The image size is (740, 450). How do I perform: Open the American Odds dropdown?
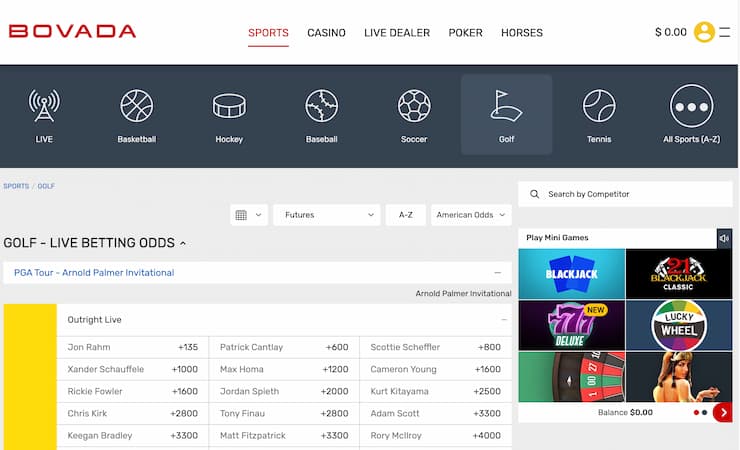471,215
